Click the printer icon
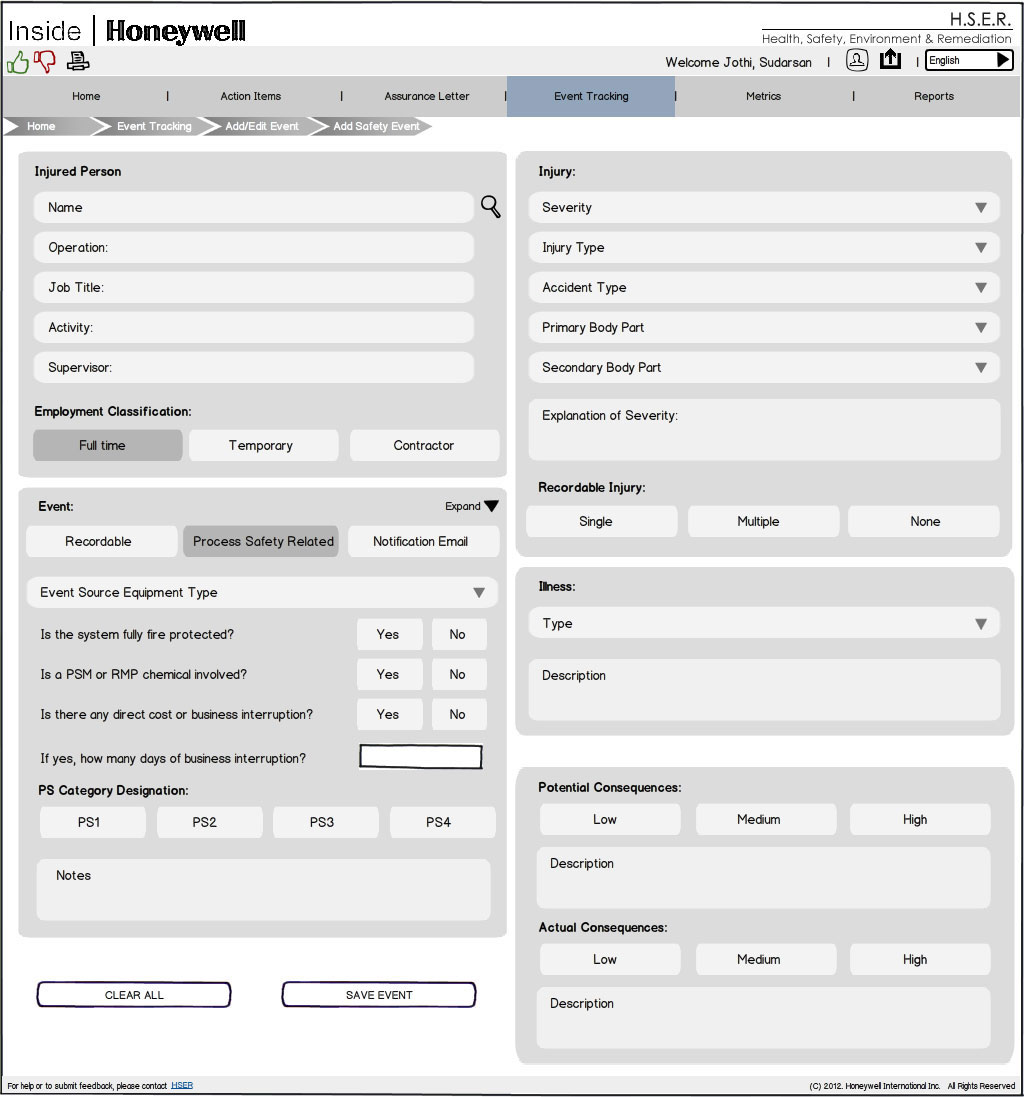This screenshot has width=1024, height=1097. click(78, 62)
